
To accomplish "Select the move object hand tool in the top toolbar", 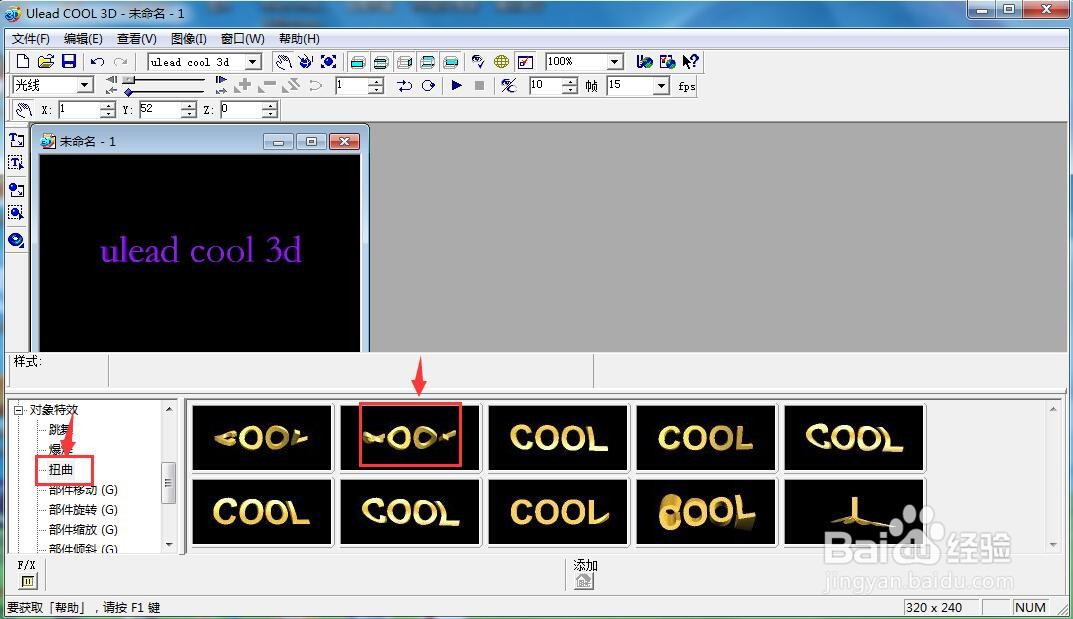I will coord(283,62).
